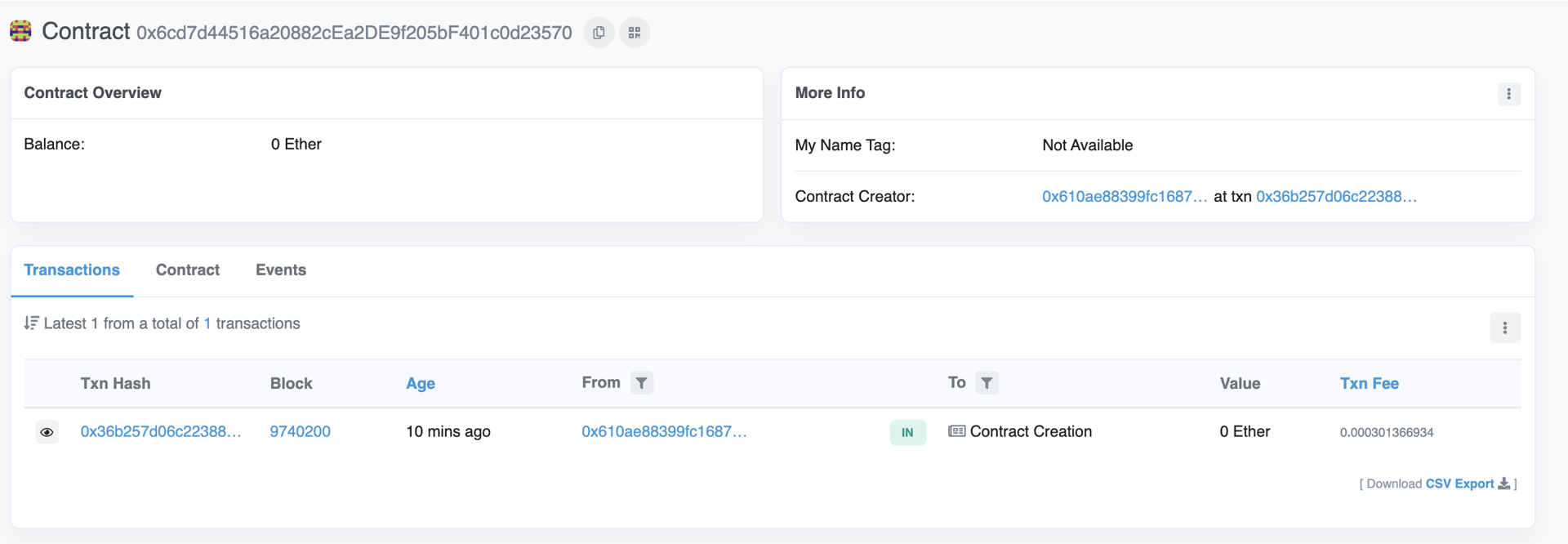This screenshot has height=544, width=1568.
Task: Open the CSV Export link
Action: [x=1459, y=484]
